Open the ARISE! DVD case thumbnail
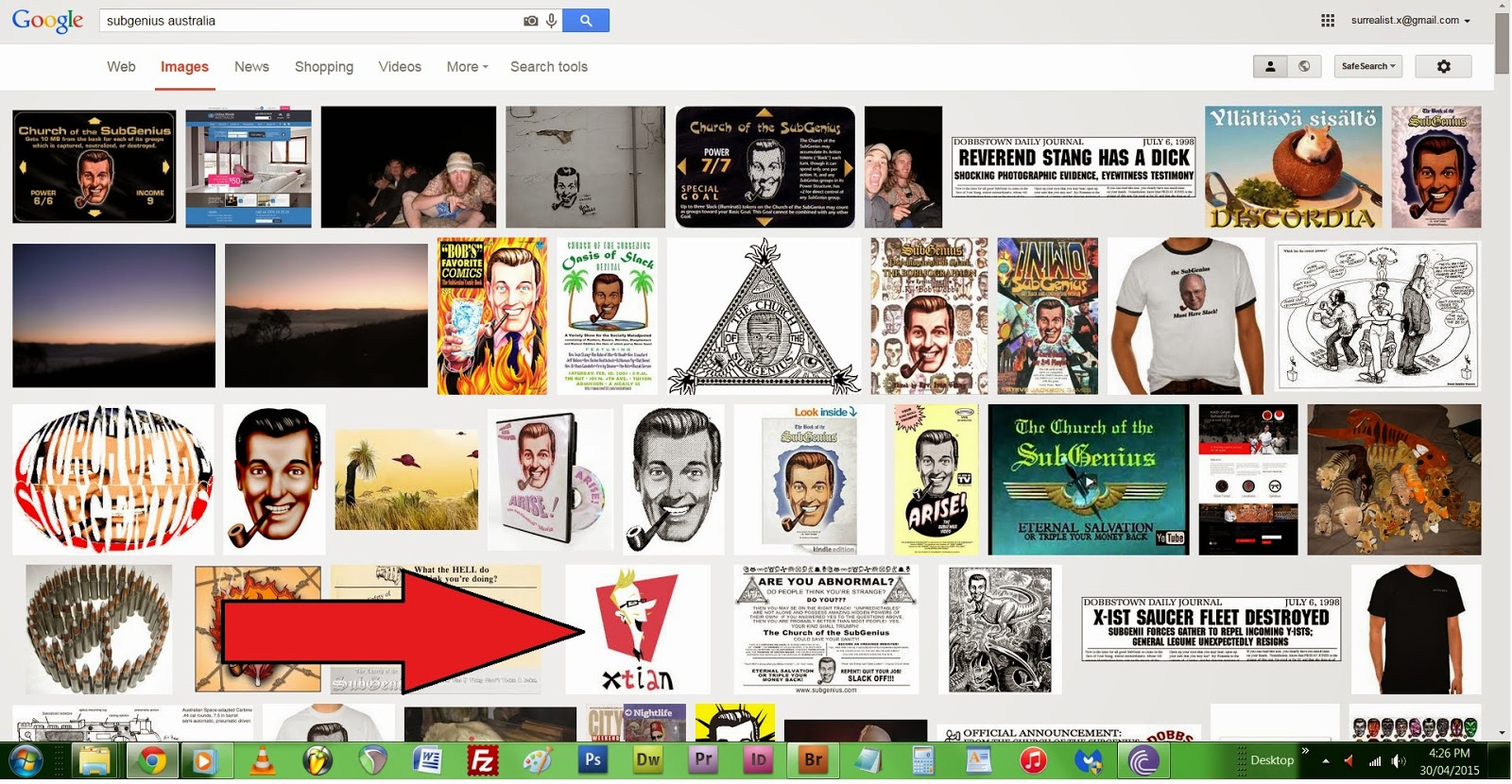The image size is (1512, 784). tap(550, 480)
